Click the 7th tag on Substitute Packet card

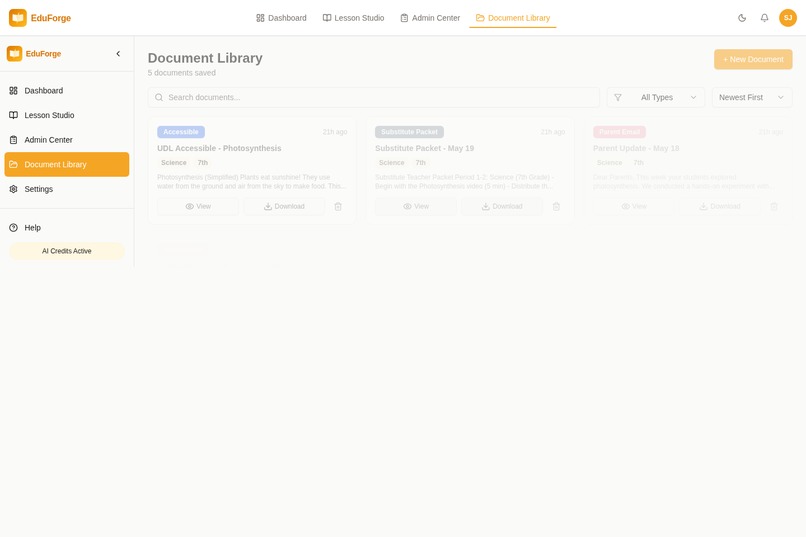(x=420, y=162)
